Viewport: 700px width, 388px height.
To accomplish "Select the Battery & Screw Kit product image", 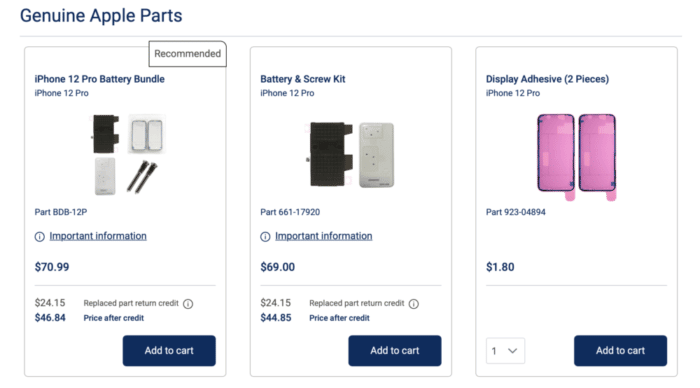I will click(350, 154).
